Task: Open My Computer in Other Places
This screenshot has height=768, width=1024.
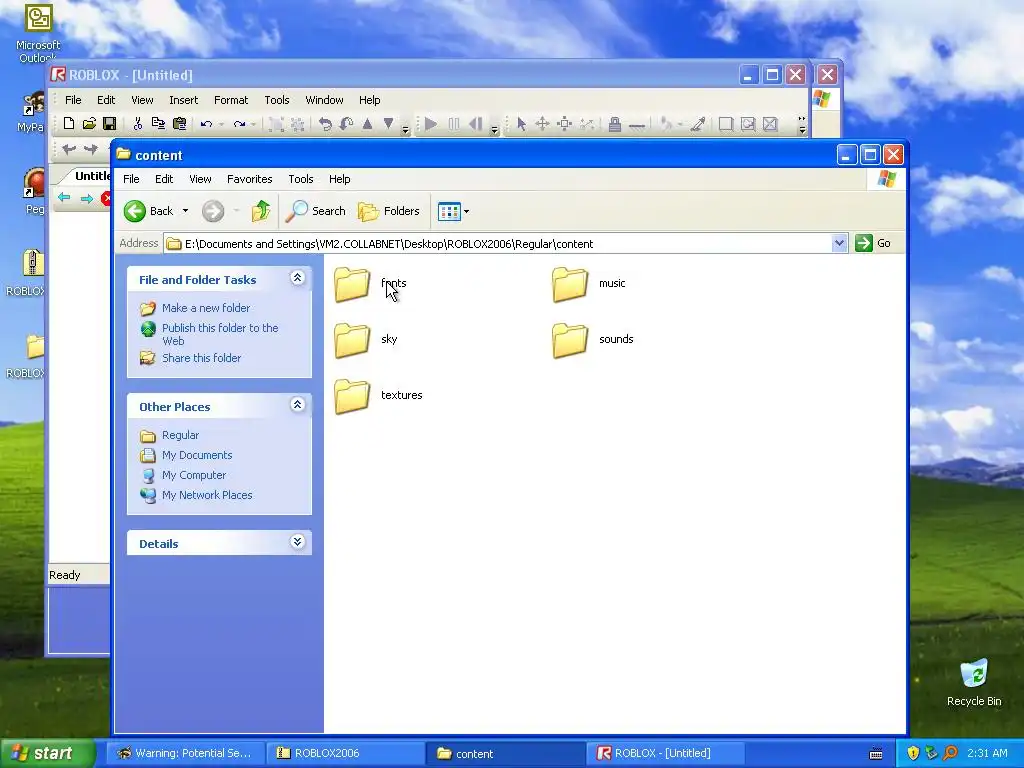Action: point(194,475)
